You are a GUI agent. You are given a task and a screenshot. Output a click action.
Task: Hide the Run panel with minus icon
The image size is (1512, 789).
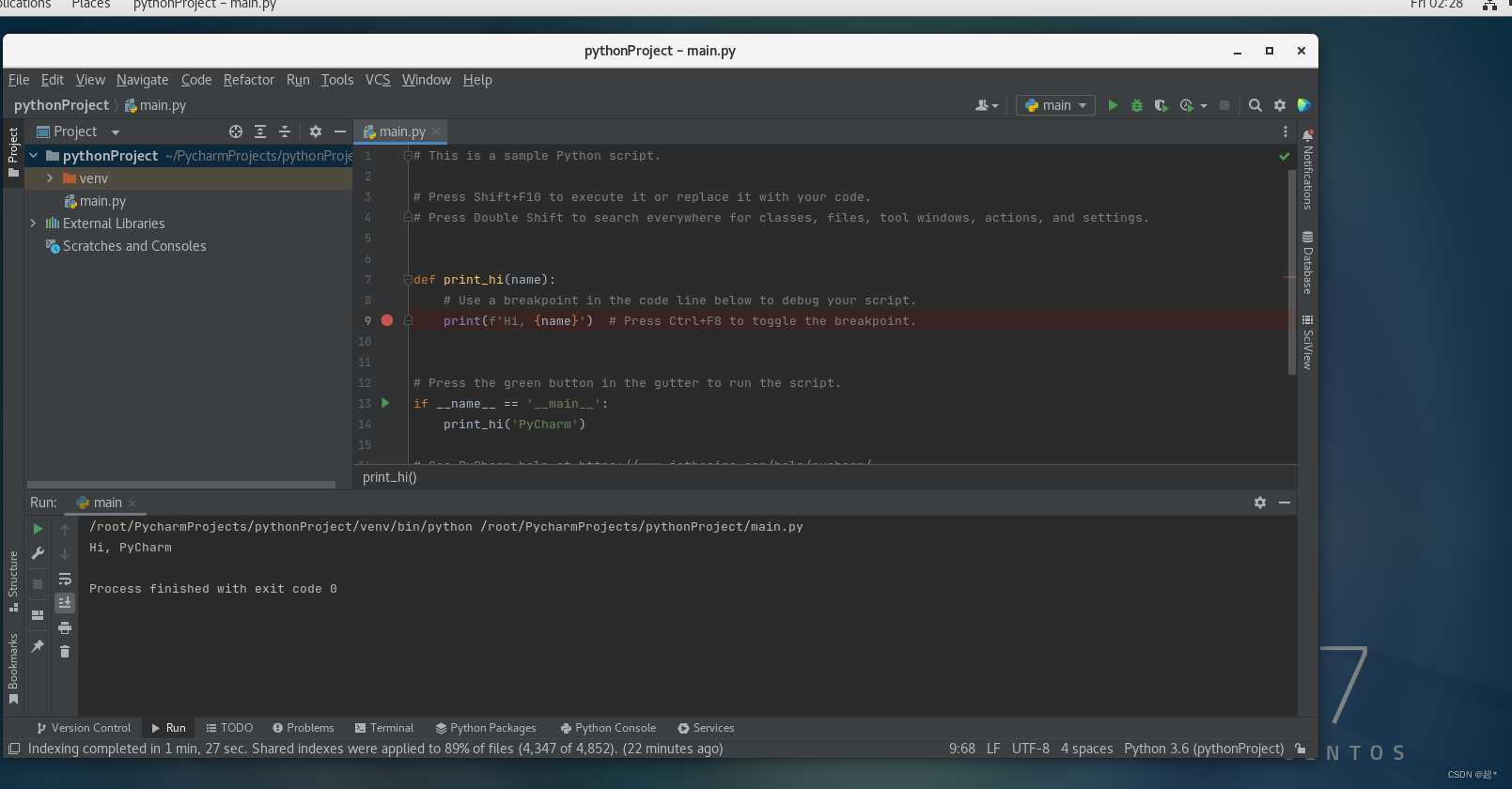point(1285,503)
